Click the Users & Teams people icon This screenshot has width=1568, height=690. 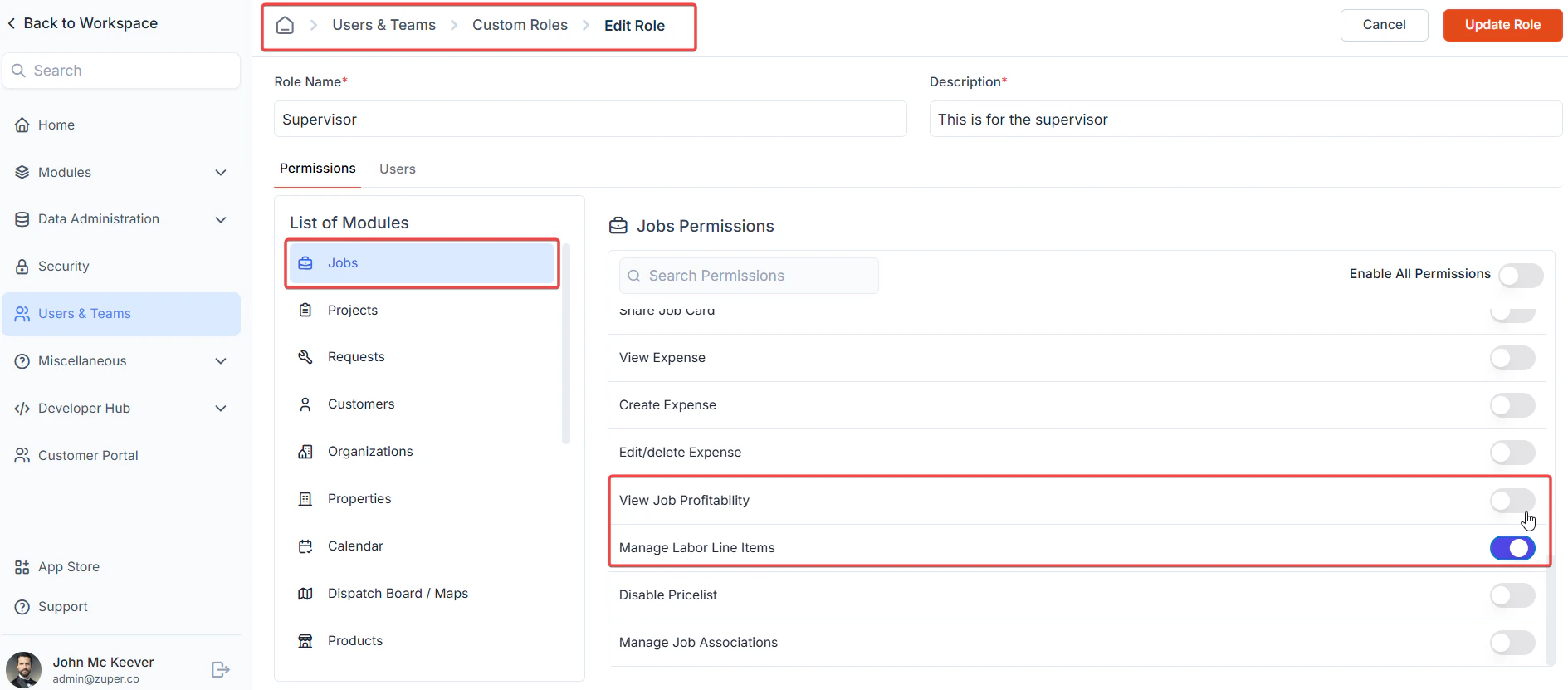(x=22, y=314)
